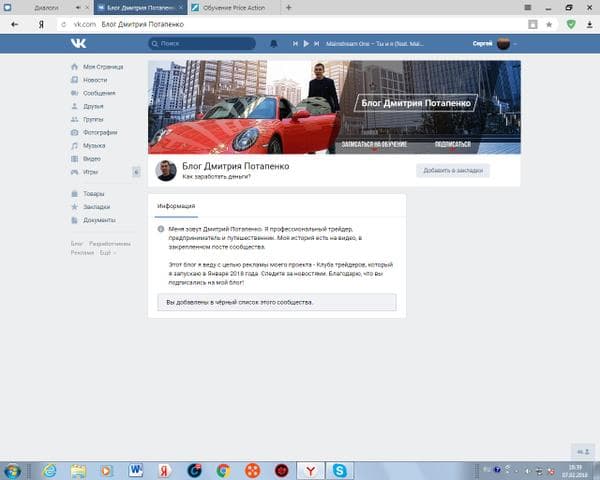Select the Информация tab
The height and width of the screenshot is (480, 600).
point(176,206)
